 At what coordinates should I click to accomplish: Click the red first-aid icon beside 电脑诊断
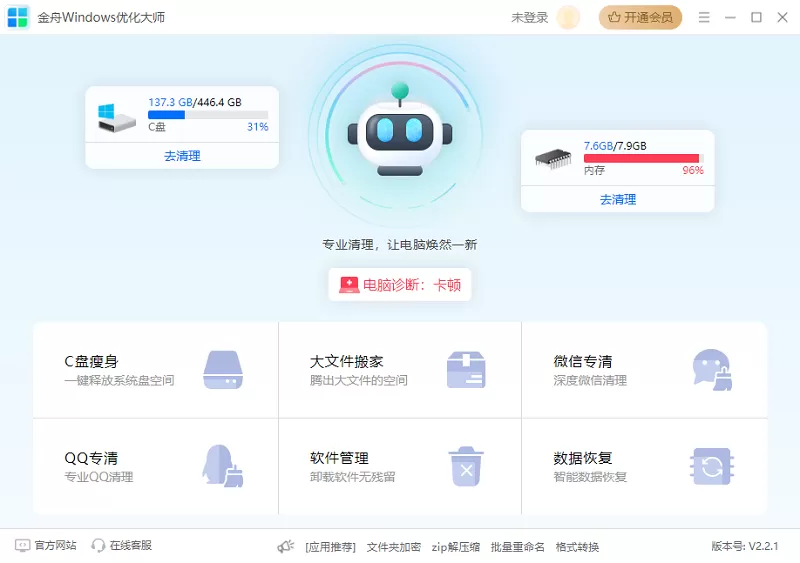coord(349,285)
